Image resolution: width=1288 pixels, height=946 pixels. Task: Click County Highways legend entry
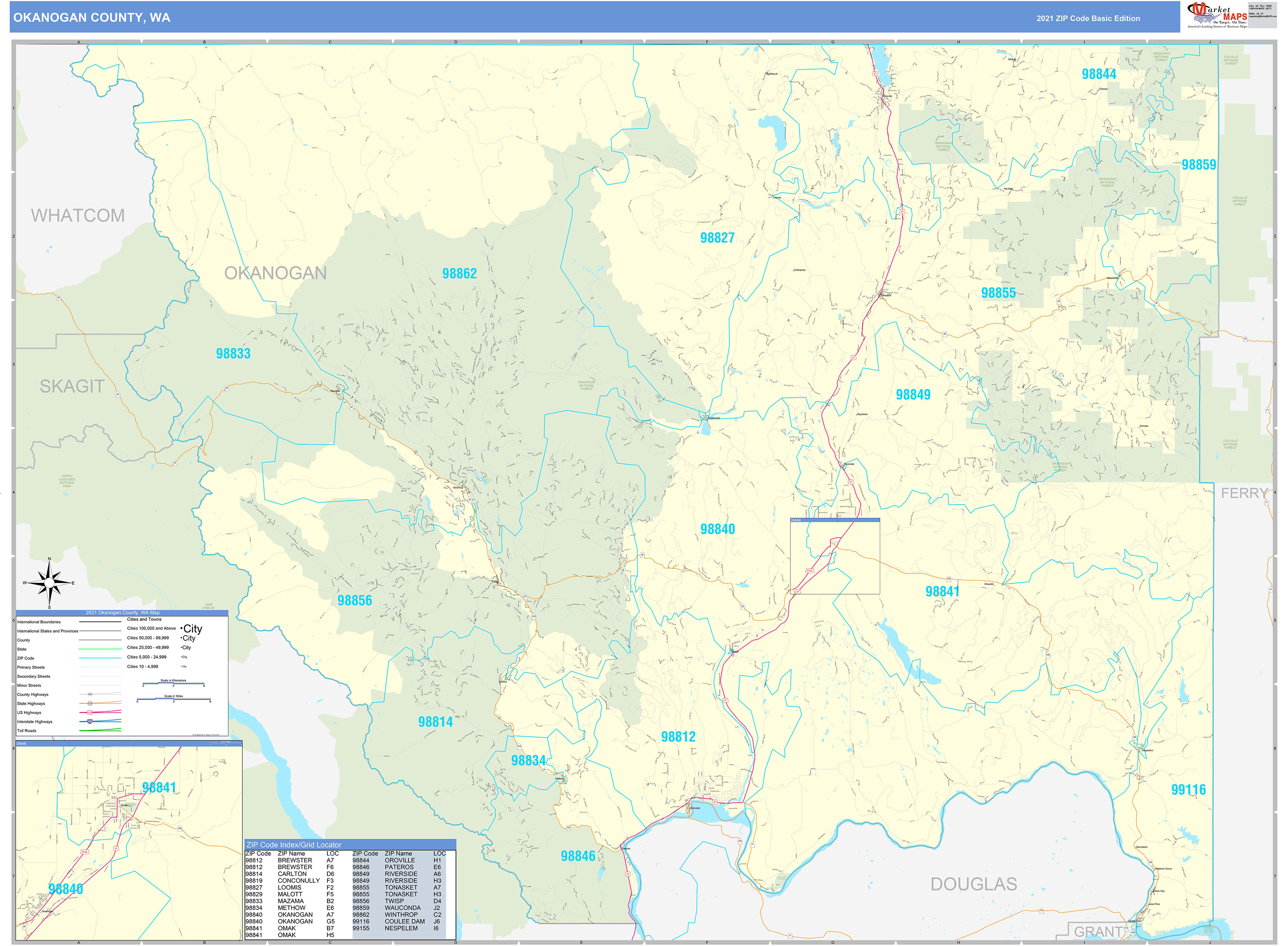click(33, 695)
